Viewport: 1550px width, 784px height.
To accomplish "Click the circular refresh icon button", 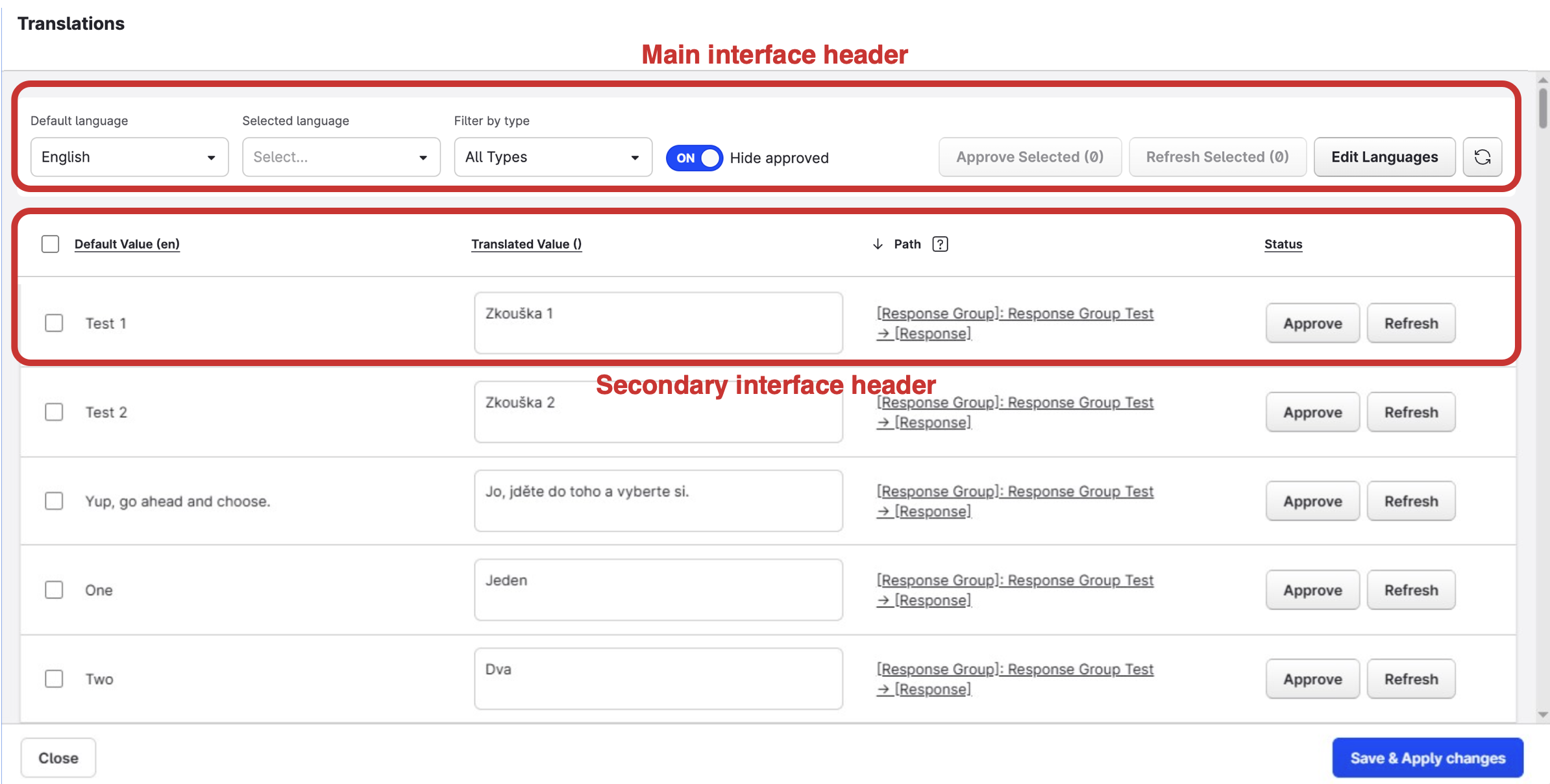I will click(1482, 157).
